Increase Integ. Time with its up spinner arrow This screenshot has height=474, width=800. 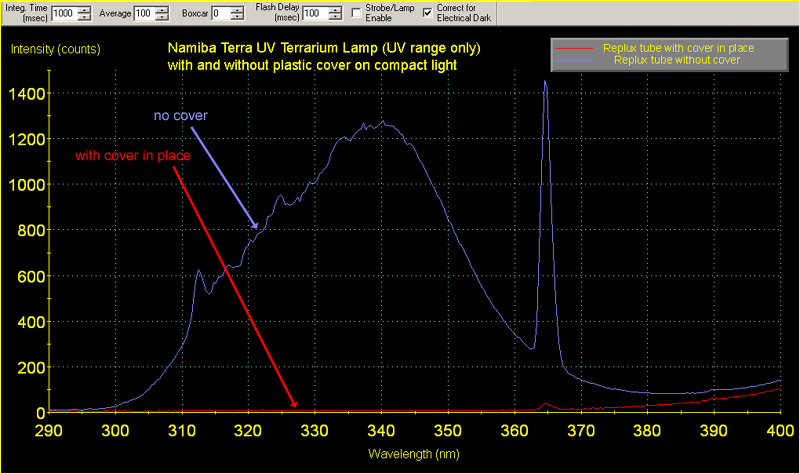tap(85, 10)
